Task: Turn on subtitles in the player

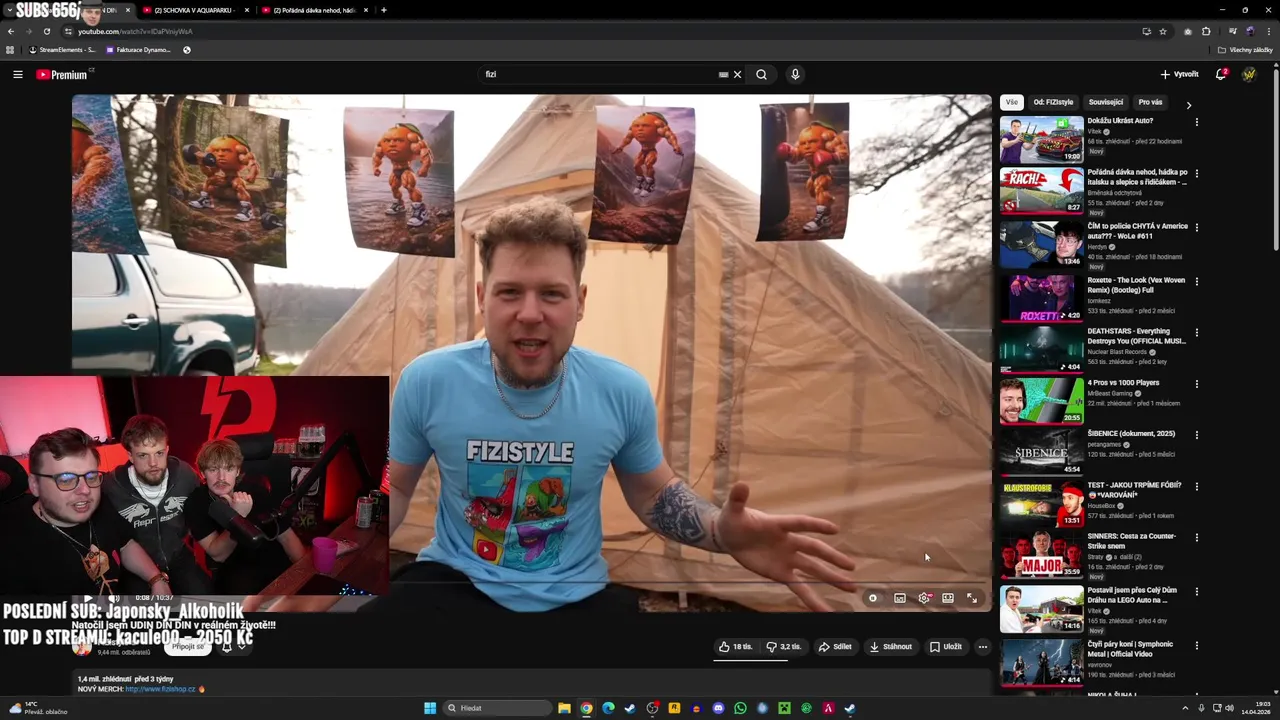Action: (900, 598)
